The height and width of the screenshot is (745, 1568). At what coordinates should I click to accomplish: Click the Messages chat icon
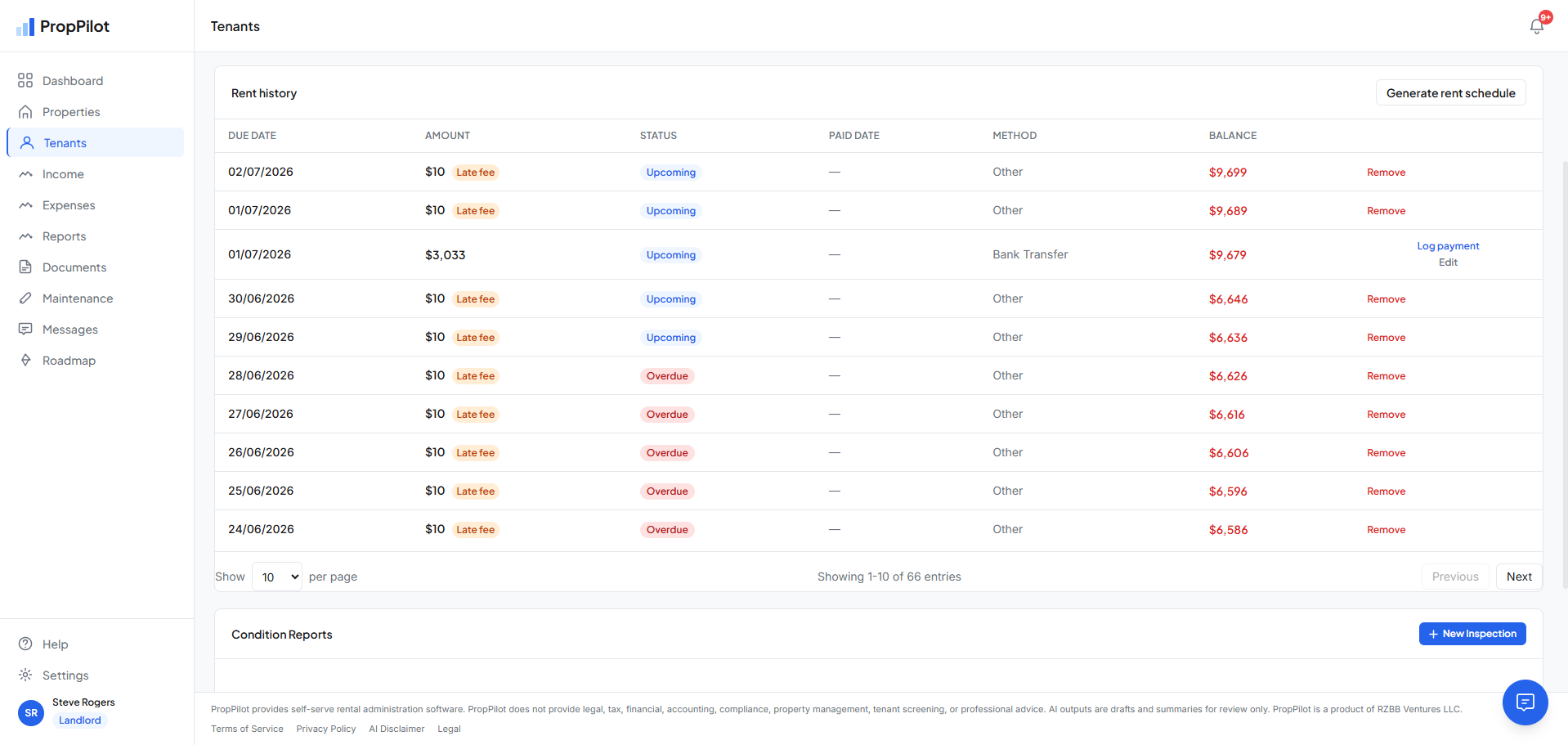coord(25,329)
